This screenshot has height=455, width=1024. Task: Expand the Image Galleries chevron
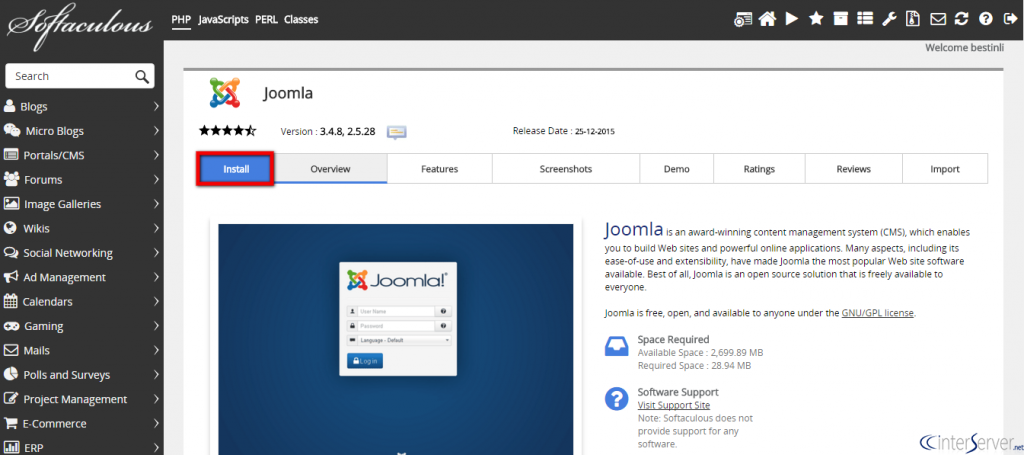coord(156,204)
